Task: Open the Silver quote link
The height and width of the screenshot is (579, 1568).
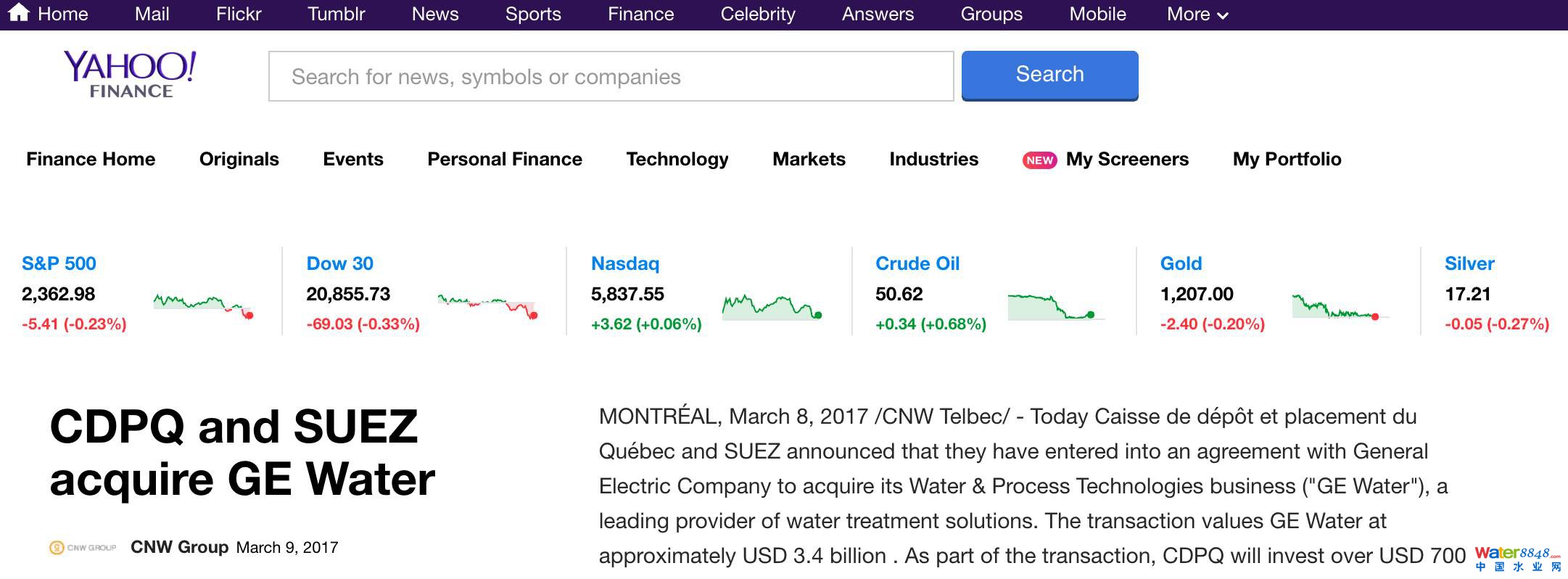Action: click(x=1469, y=263)
